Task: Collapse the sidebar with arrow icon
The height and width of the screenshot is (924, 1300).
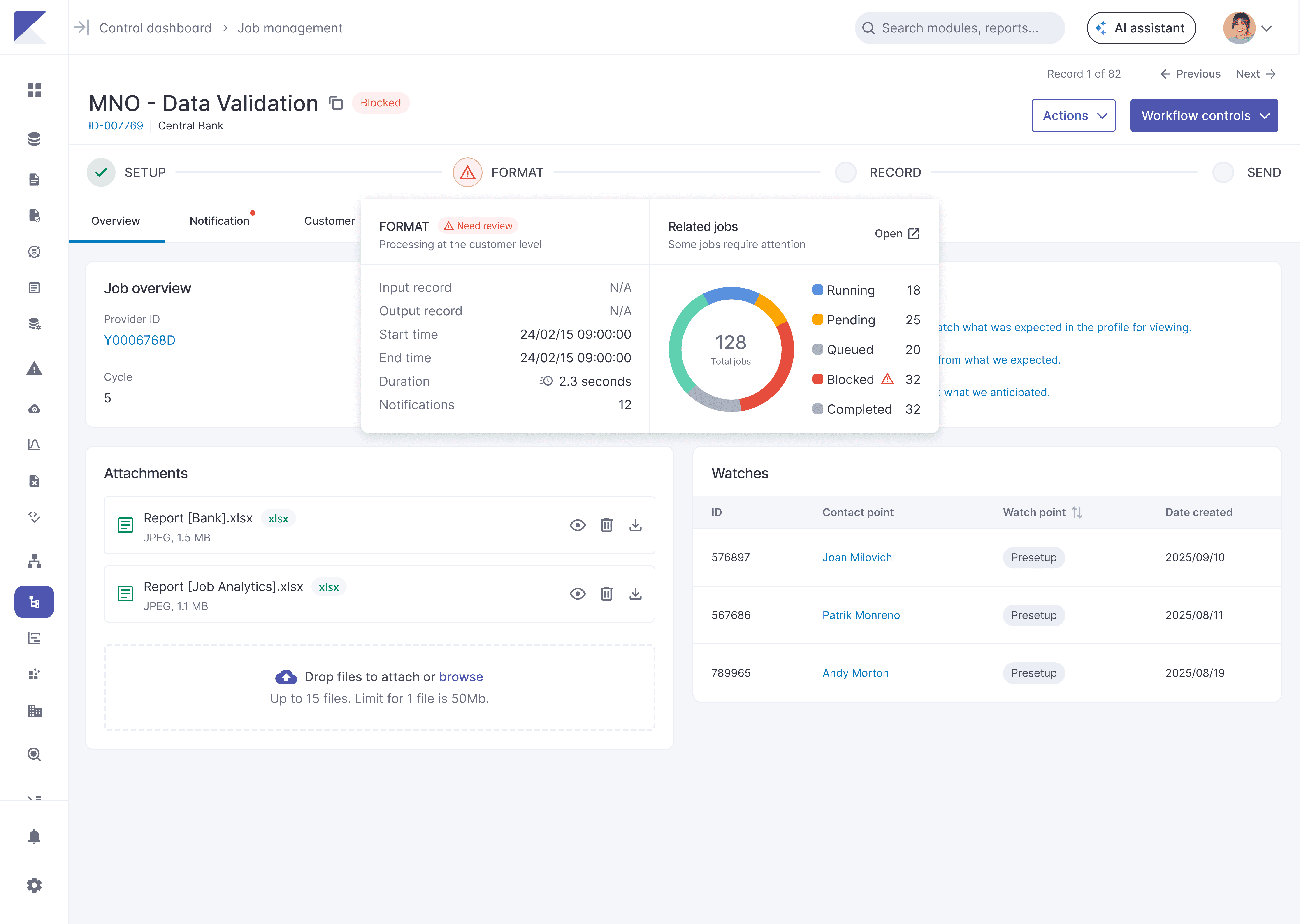Action: (x=81, y=27)
